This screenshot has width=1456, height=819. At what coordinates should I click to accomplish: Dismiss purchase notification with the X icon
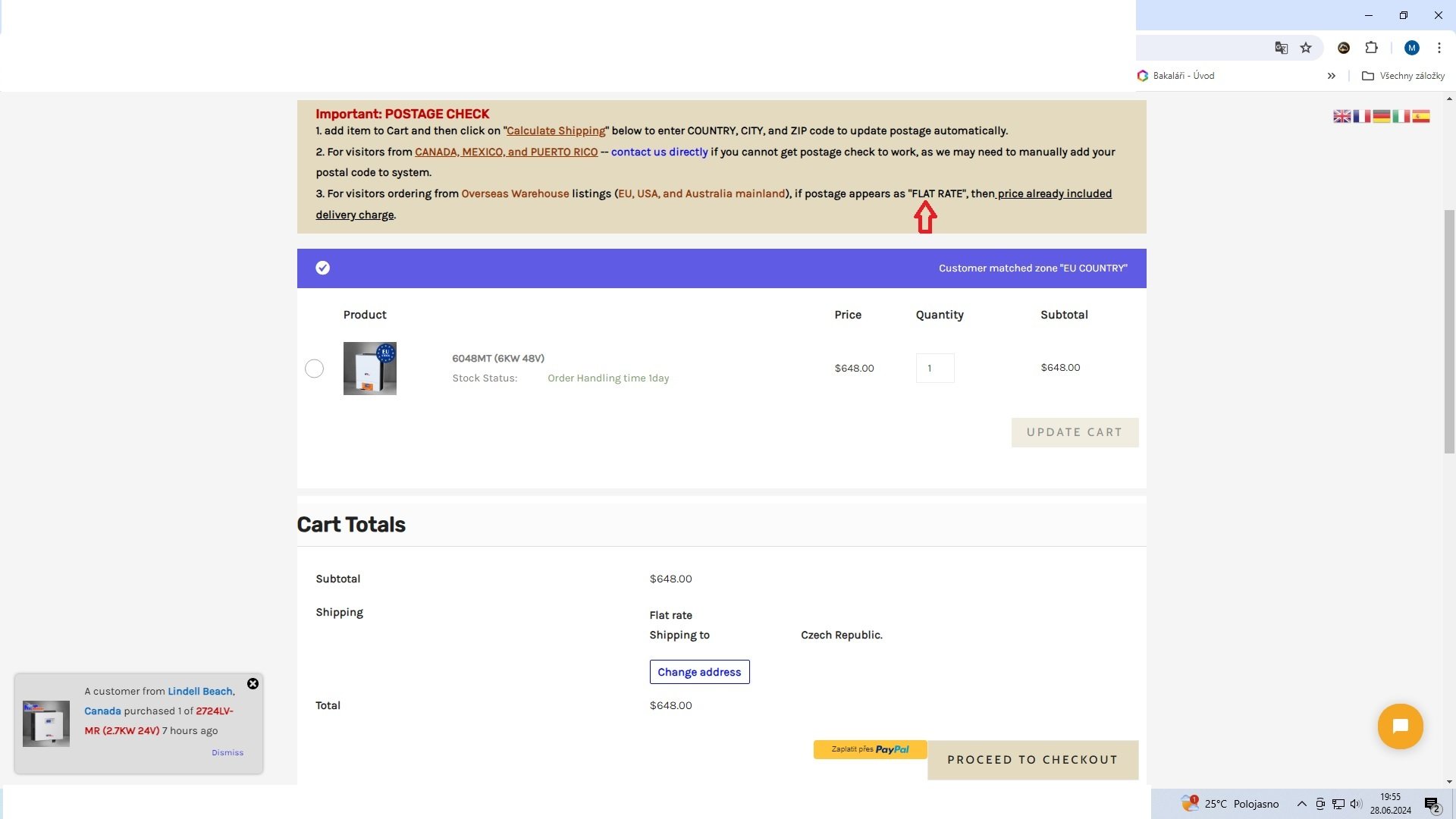click(x=253, y=684)
